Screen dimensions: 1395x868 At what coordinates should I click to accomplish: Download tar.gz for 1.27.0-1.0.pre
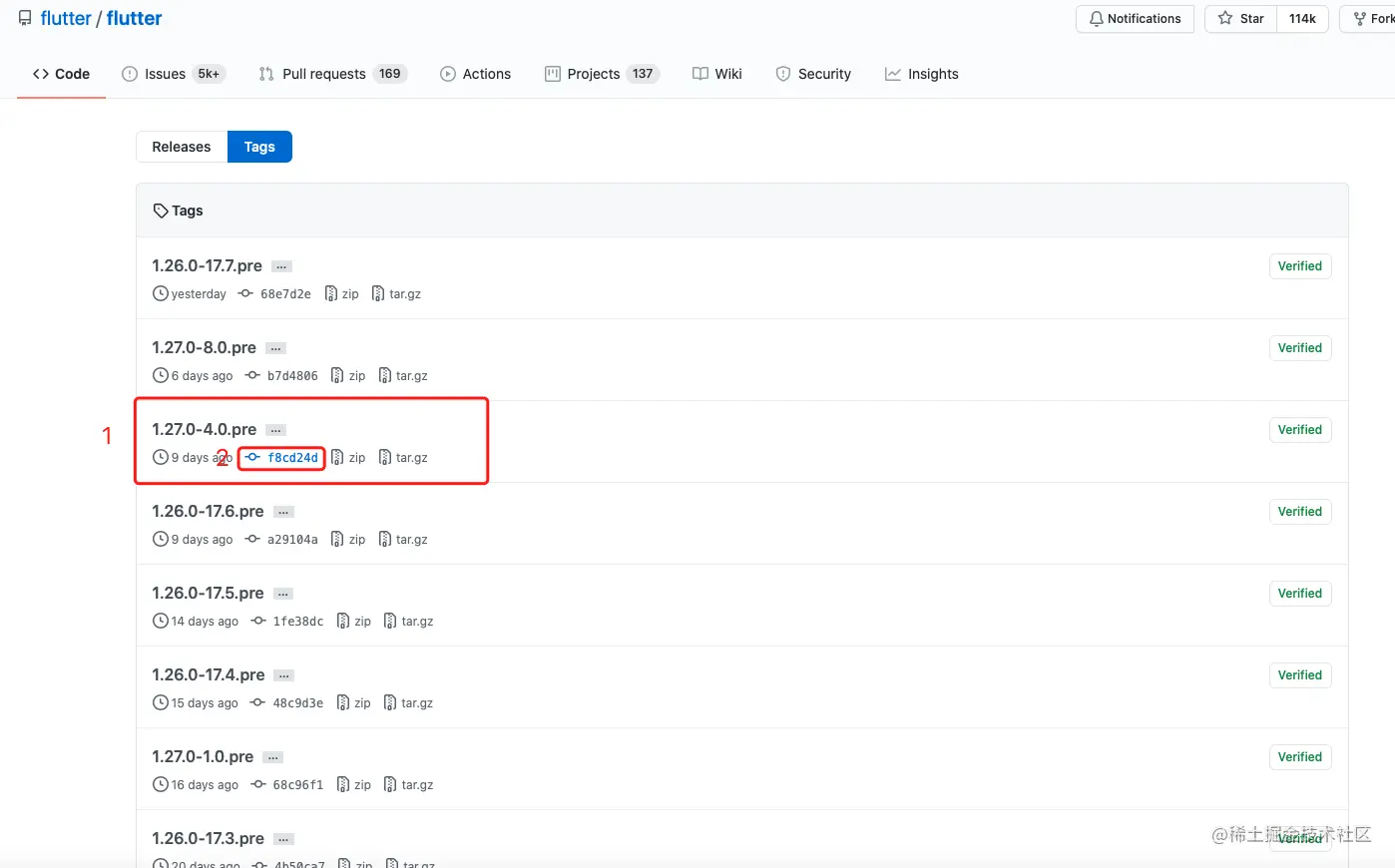(409, 785)
